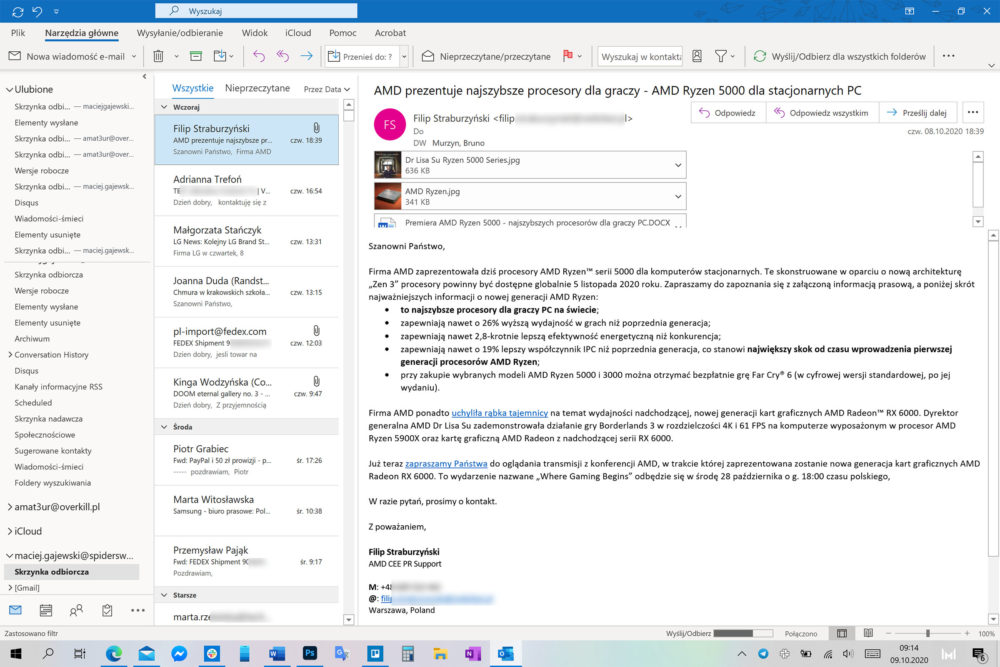Click the Archive icon in the ribbon
1000x667 pixels.
click(x=196, y=56)
